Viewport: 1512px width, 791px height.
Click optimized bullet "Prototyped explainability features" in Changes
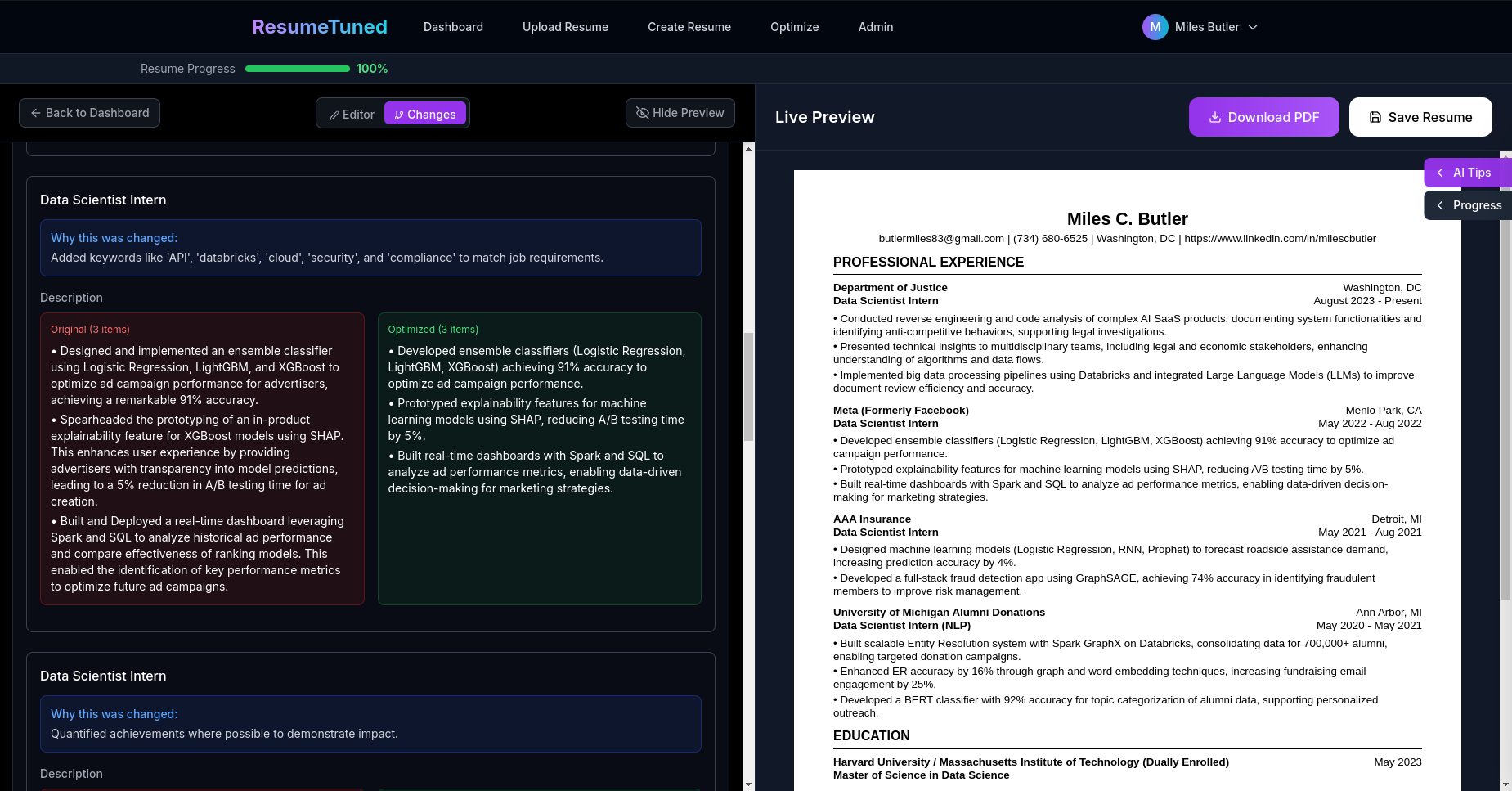[x=536, y=420]
